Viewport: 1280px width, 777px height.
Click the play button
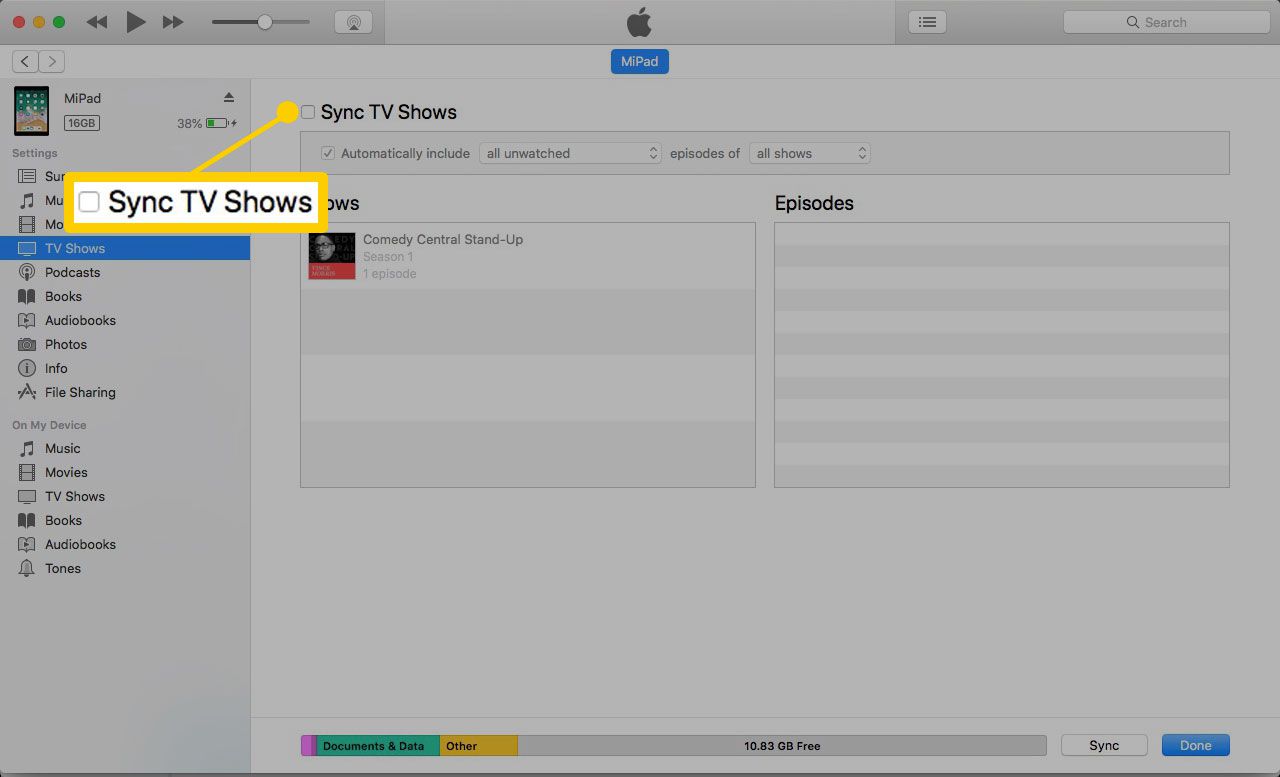136,22
